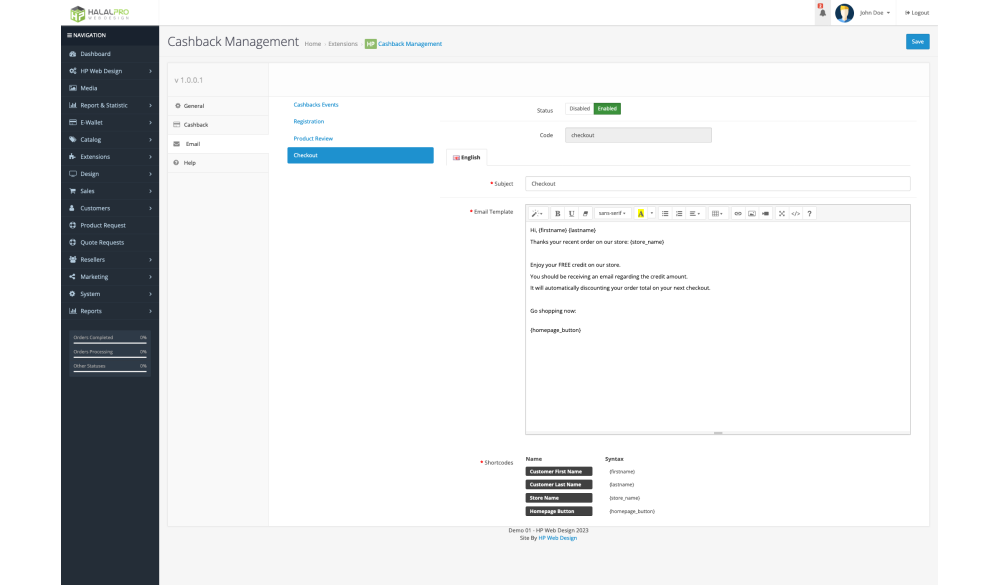Toggle fullscreen mode in the editor

[x=782, y=213]
